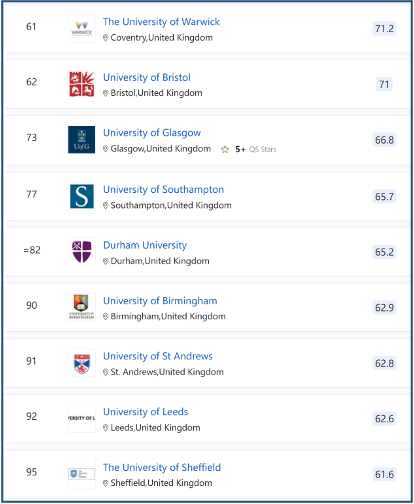Click the University of Bristol crest logo
414x504 pixels.
(x=81, y=84)
